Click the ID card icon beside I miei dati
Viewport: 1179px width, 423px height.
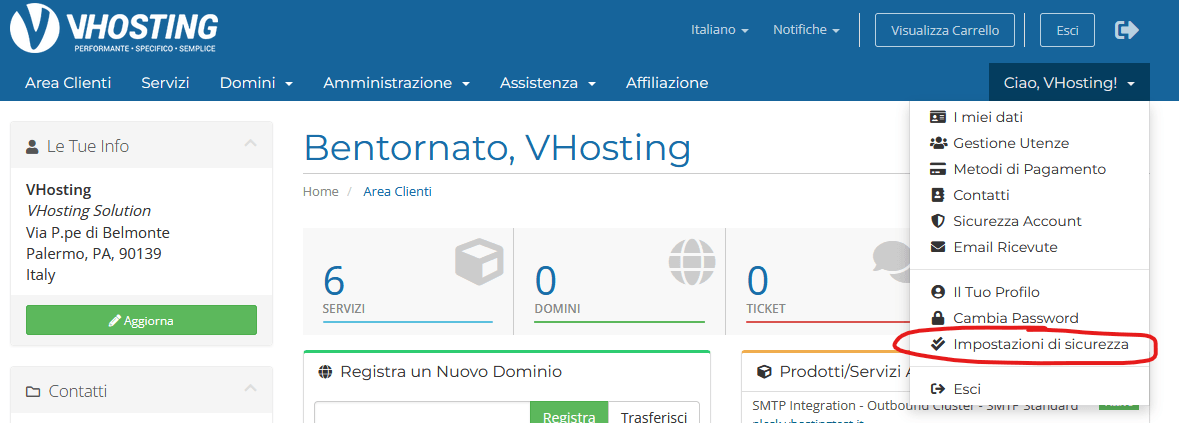point(937,117)
